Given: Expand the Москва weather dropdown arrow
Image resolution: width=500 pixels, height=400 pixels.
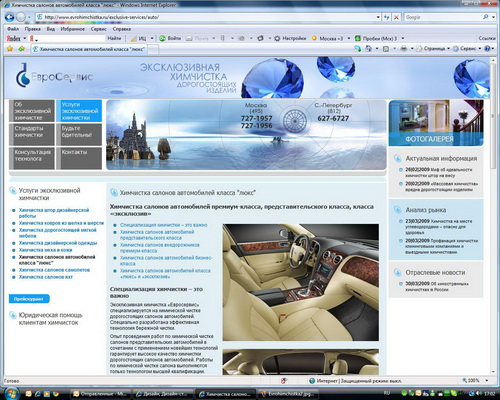Looking at the screenshot, I should (349, 38).
